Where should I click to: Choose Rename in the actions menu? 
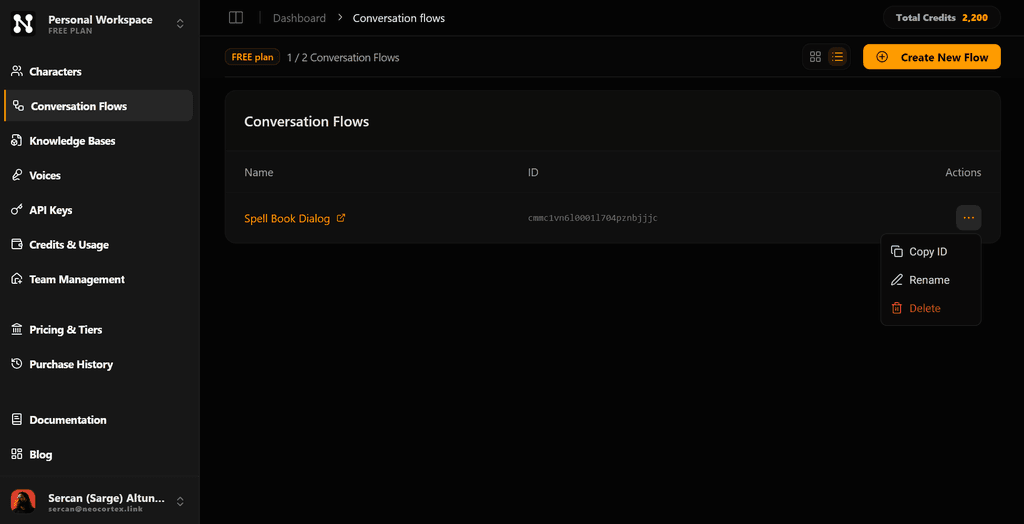[929, 280]
